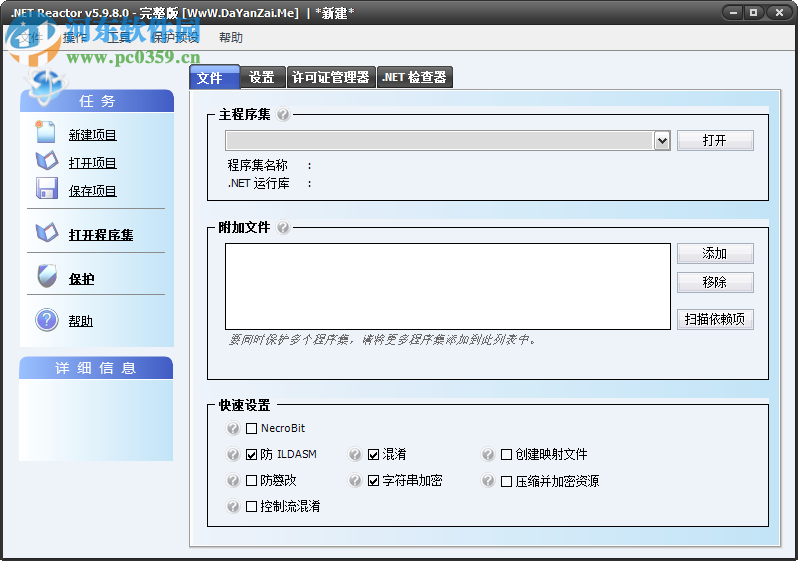Click help icon beside 混淆 option

tap(355, 454)
